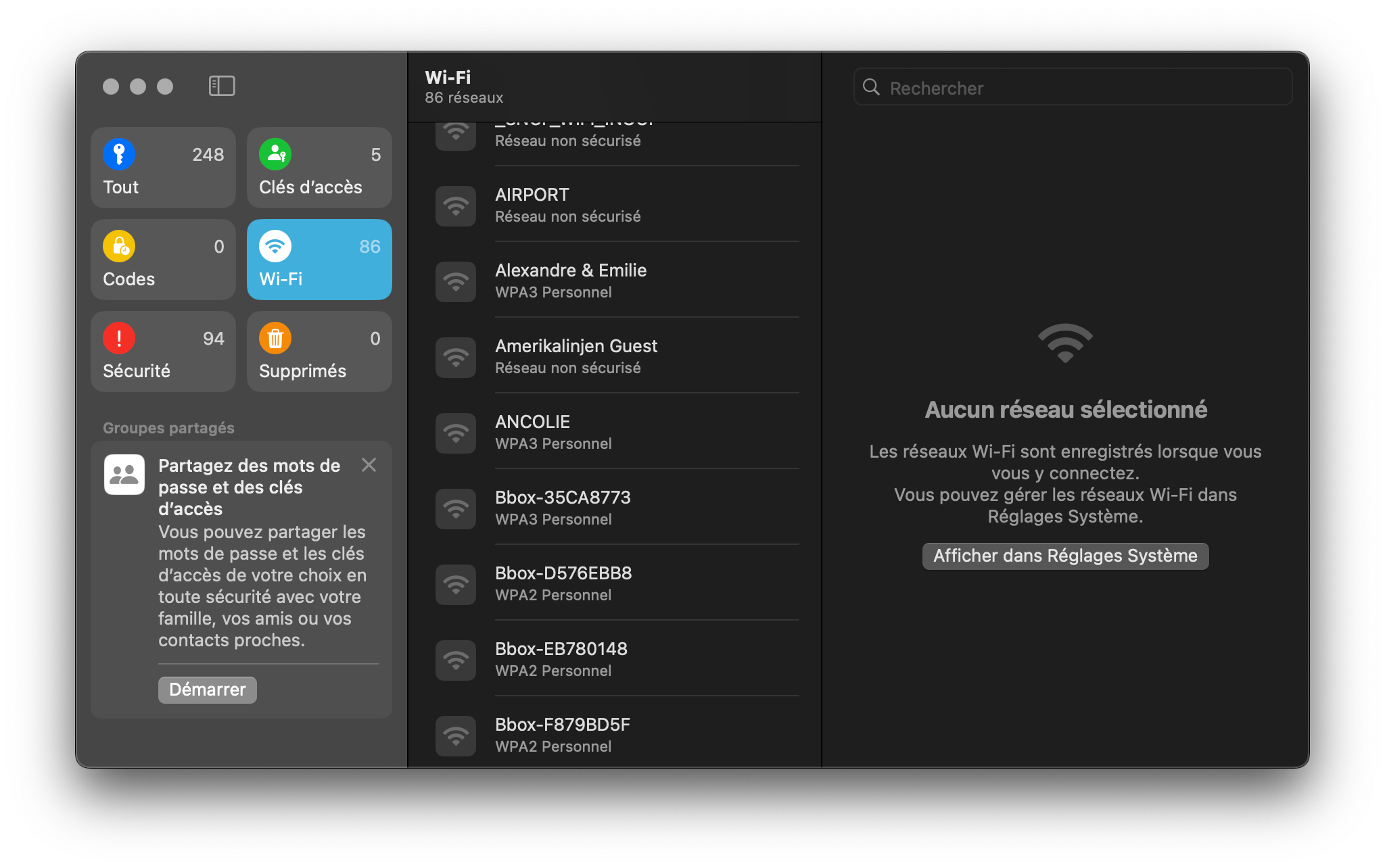The height and width of the screenshot is (868, 1385).
Task: Focus the Rechercher search field
Action: [x=1073, y=87]
